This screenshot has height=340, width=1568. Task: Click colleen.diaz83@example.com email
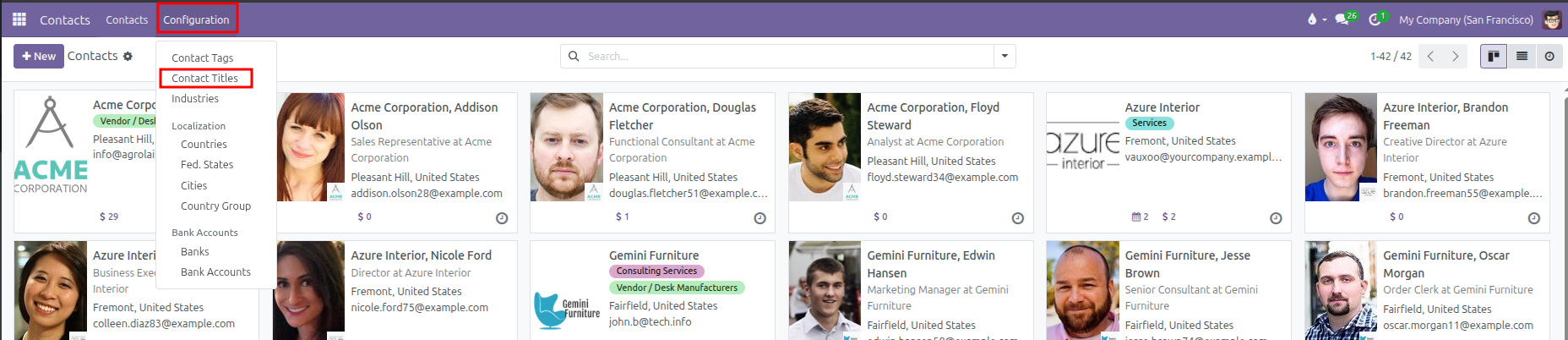(x=164, y=324)
